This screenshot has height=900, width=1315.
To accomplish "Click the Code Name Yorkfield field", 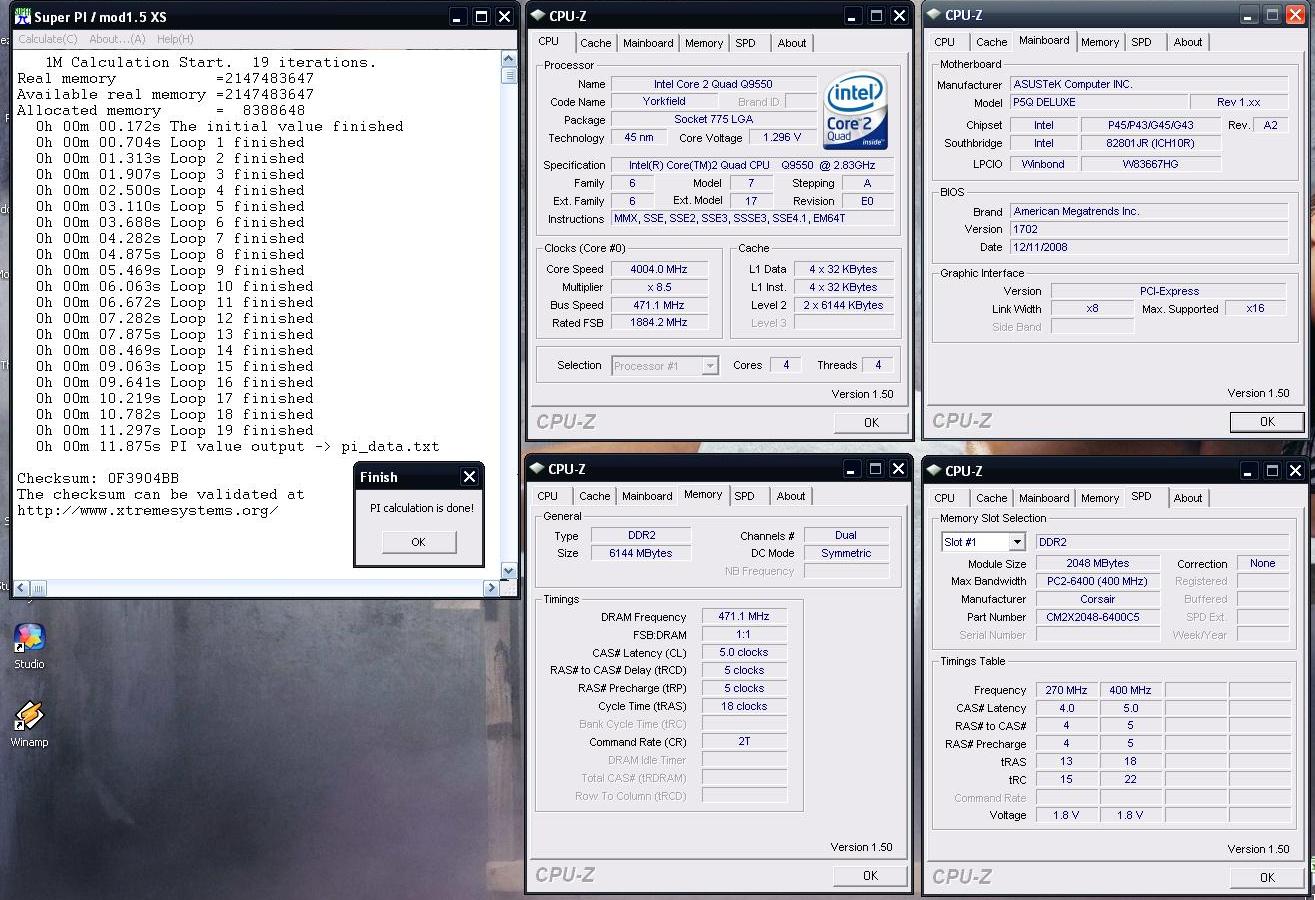I will pyautogui.click(x=664, y=102).
